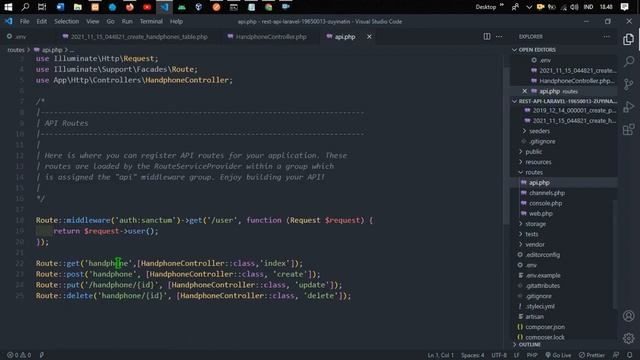Image resolution: width=640 pixels, height=360 pixels.
Task: Open Windows taskbar search
Action: pos(25,7)
